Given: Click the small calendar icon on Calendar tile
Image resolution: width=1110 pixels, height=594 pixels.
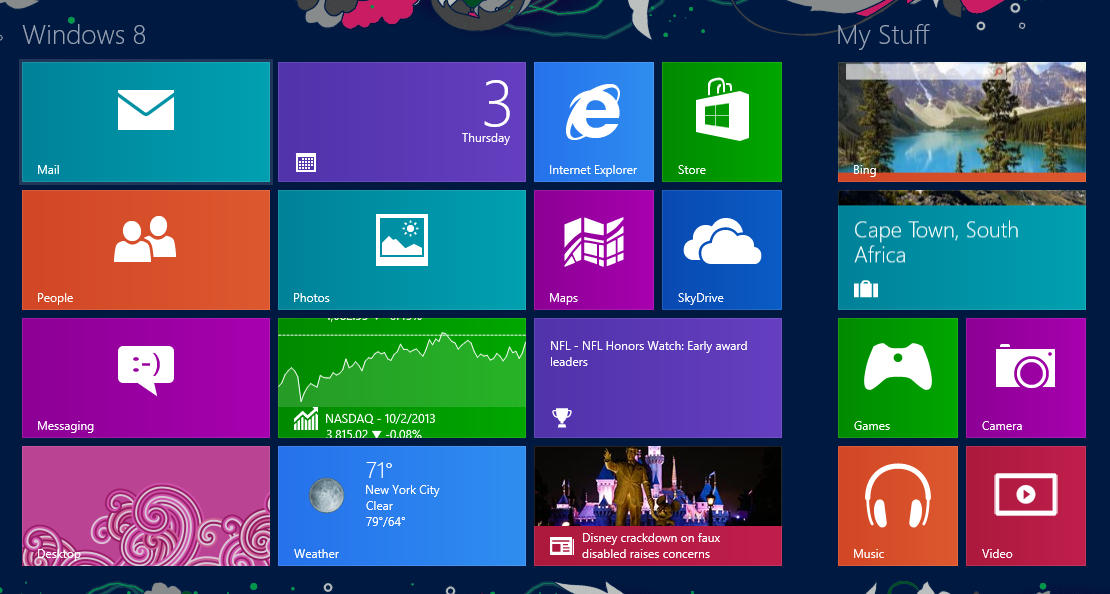Looking at the screenshot, I should [306, 163].
